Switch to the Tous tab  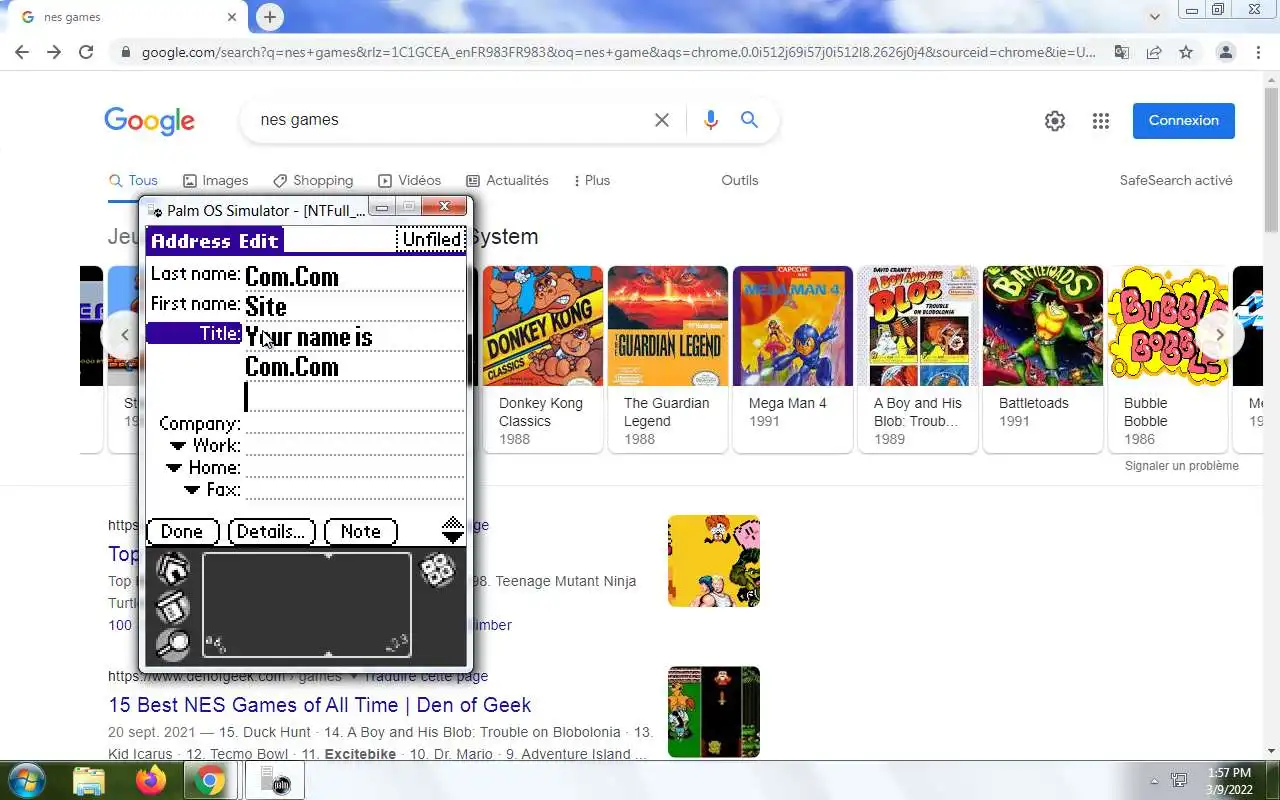pyautogui.click(x=133, y=180)
